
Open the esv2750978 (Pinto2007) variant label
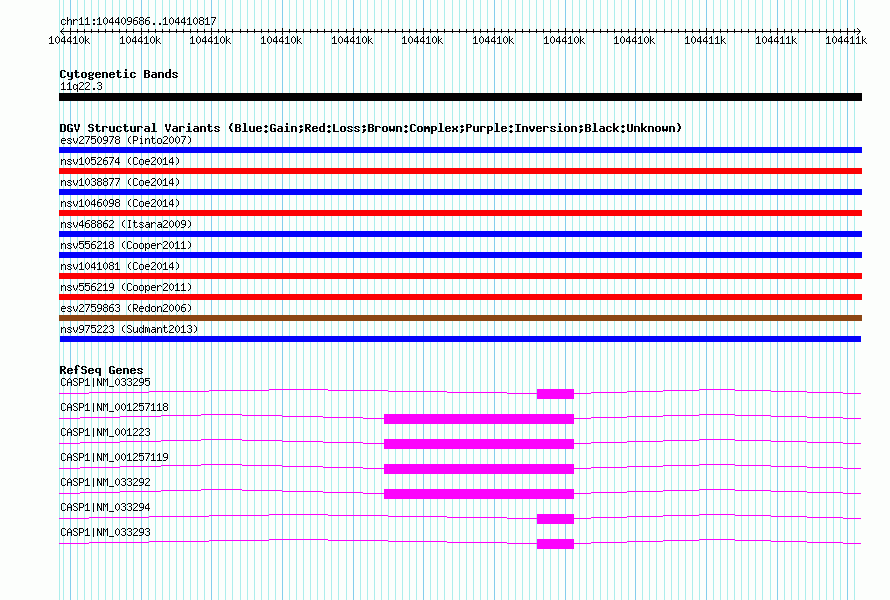(x=126, y=140)
